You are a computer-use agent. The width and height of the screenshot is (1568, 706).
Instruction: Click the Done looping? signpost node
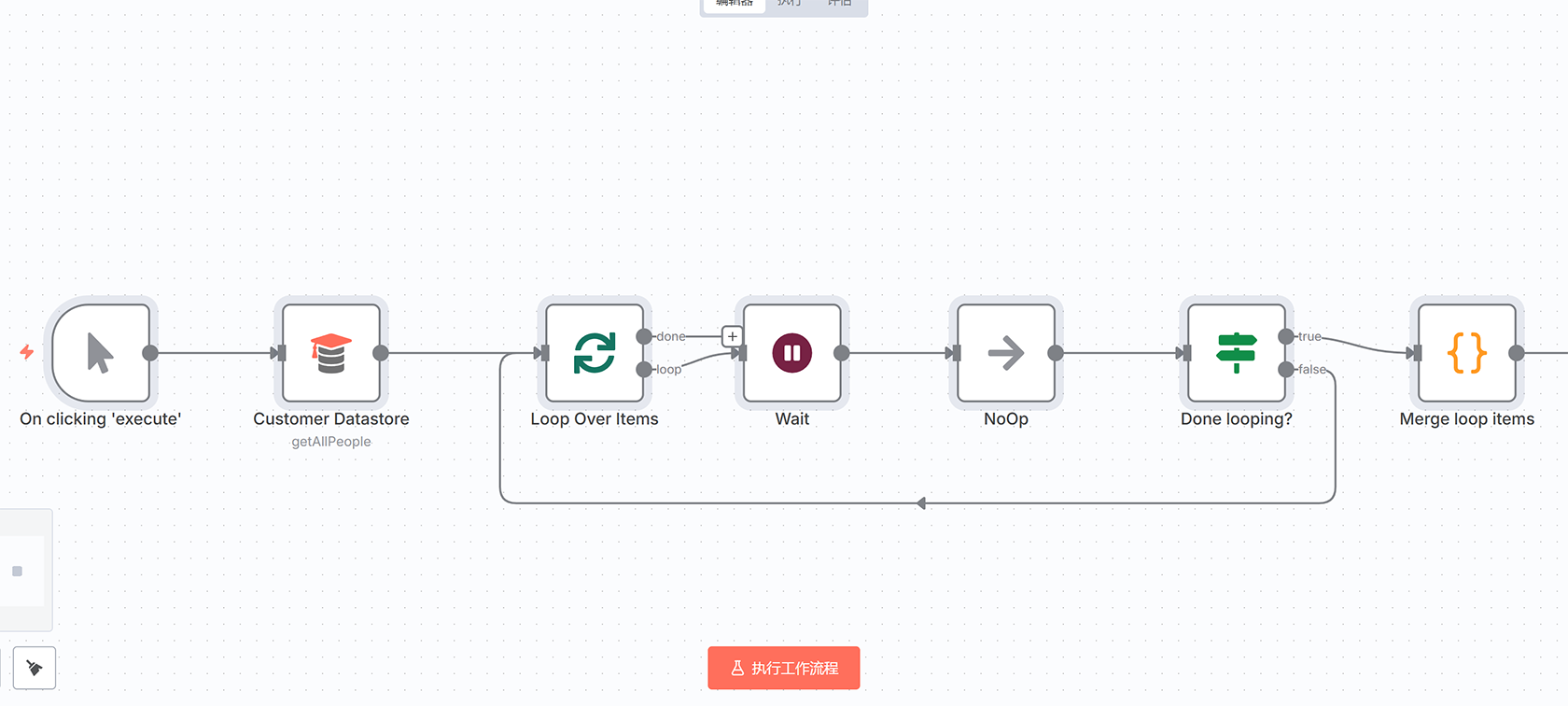pyautogui.click(x=1236, y=353)
